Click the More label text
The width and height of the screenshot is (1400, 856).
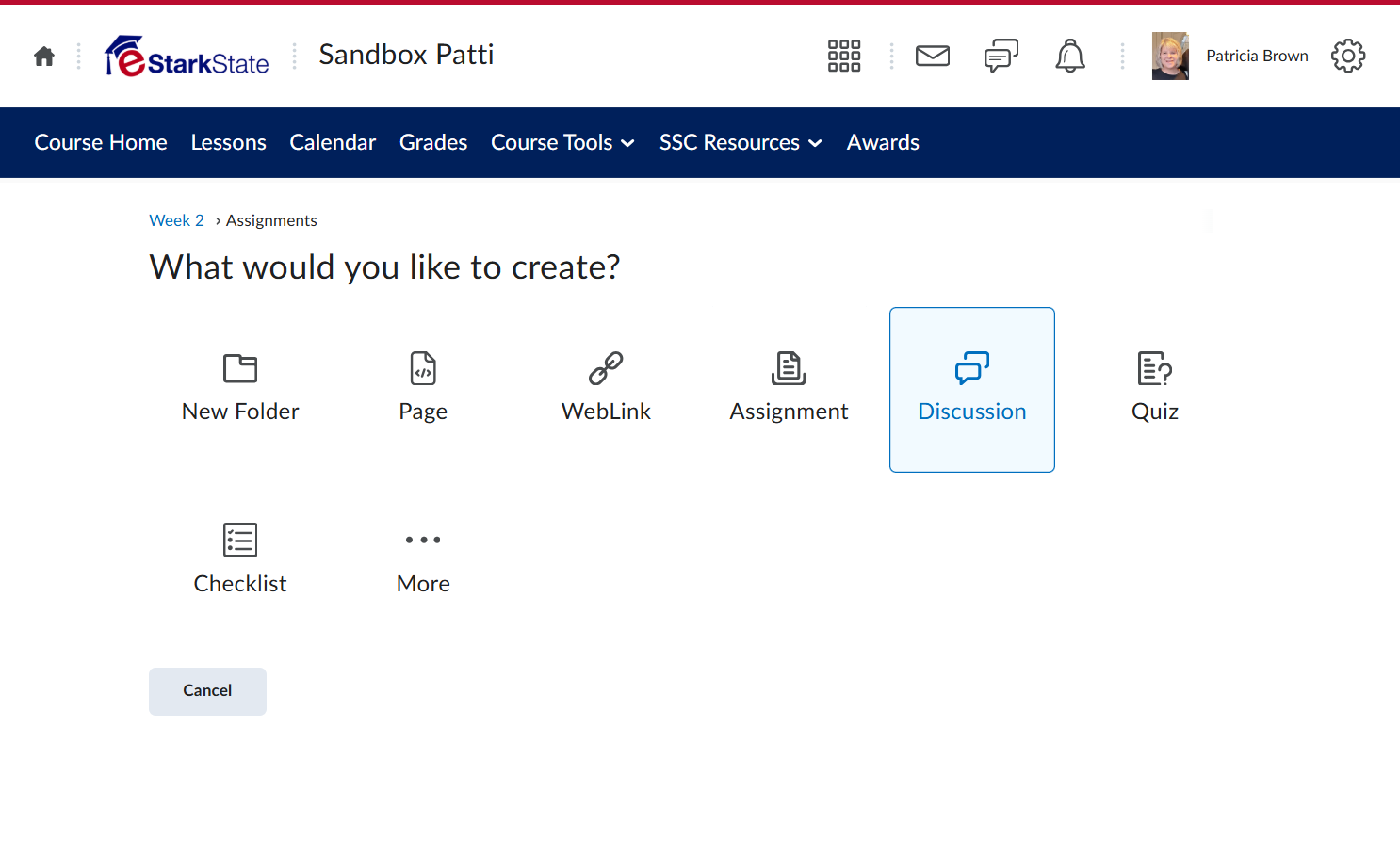423,584
